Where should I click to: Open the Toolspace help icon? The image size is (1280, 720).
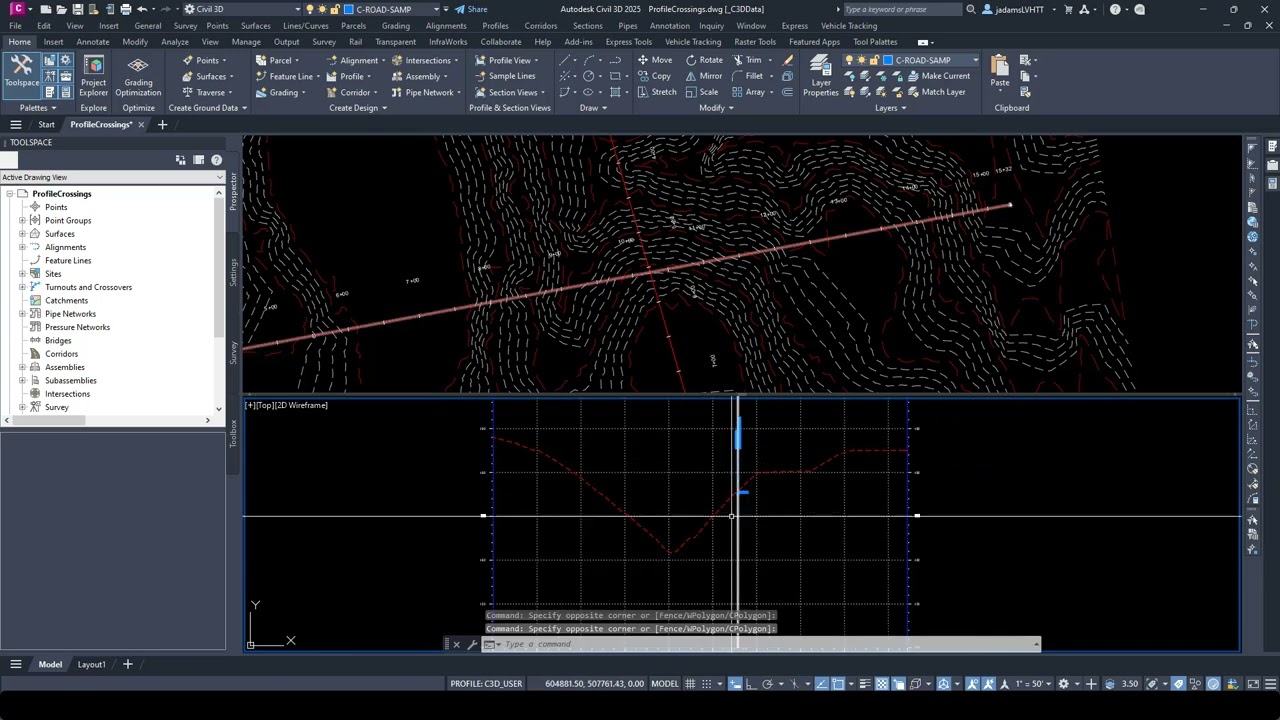pyautogui.click(x=216, y=160)
